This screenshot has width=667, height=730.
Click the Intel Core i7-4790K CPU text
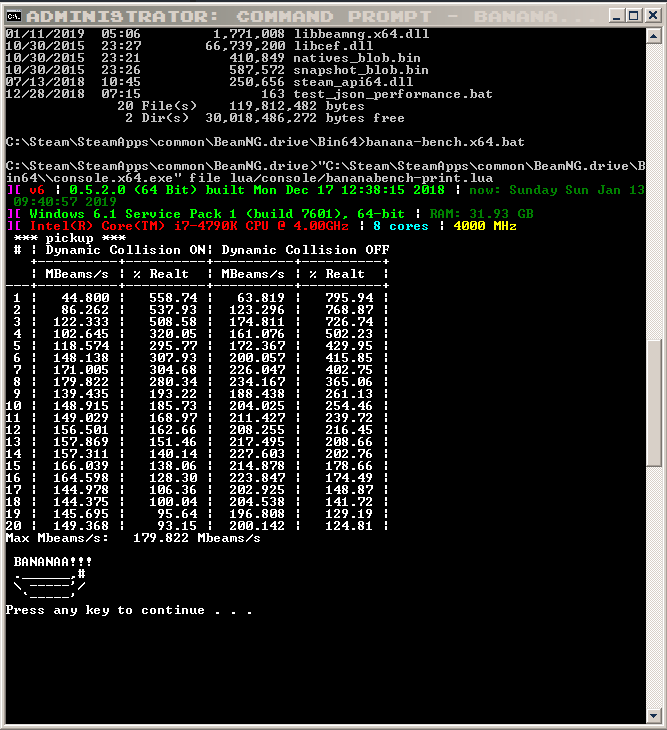(189, 226)
